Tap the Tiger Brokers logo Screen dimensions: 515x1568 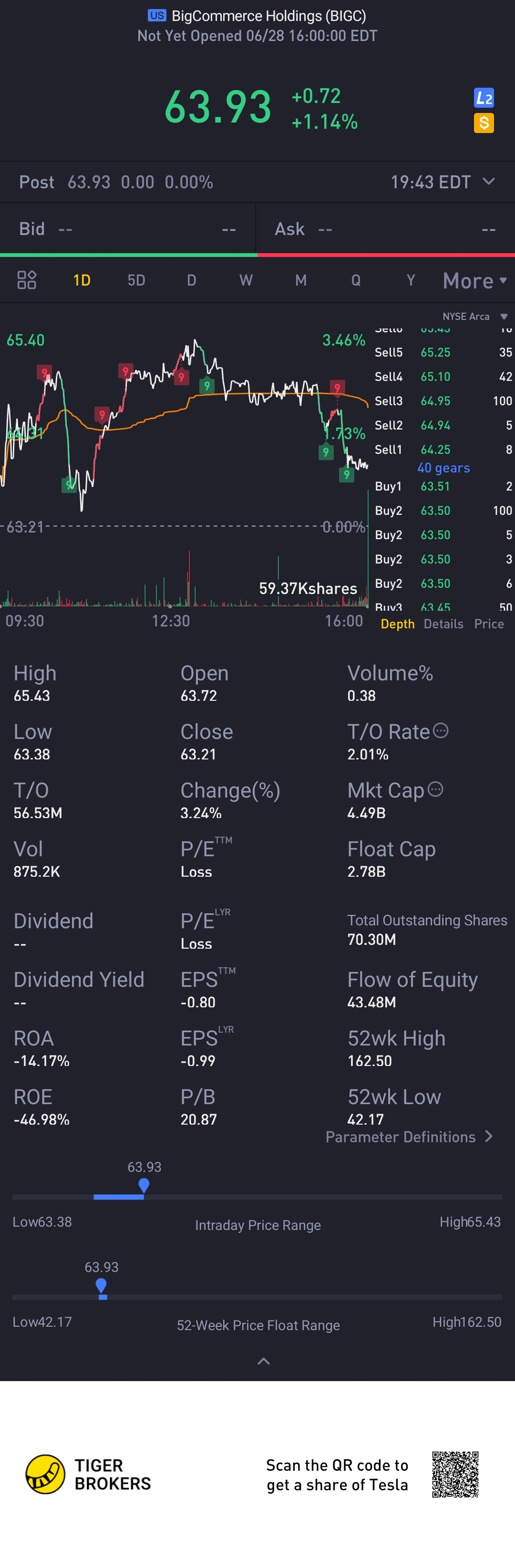(x=45, y=1474)
